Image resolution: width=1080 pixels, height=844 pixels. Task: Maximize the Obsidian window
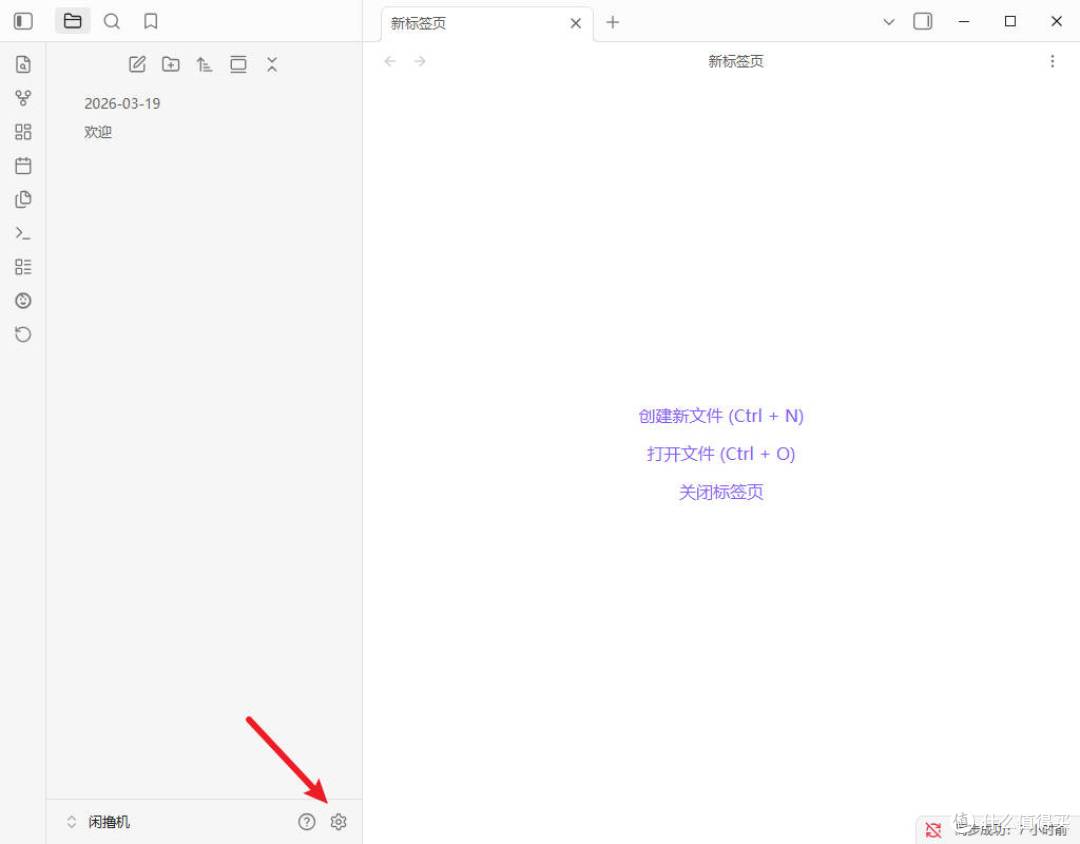pyautogui.click(x=1010, y=21)
